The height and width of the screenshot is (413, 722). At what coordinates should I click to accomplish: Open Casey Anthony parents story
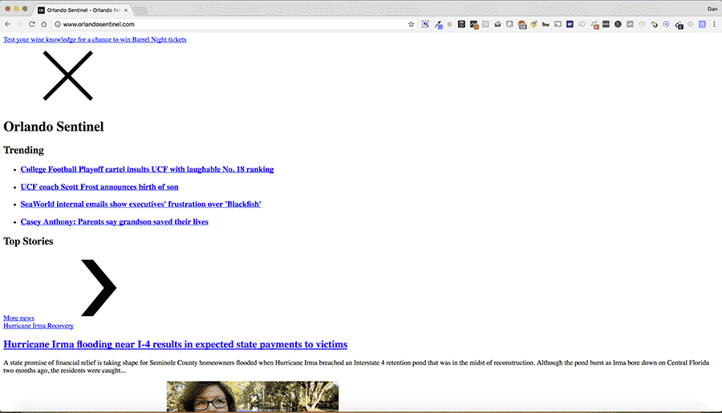[x=114, y=221]
